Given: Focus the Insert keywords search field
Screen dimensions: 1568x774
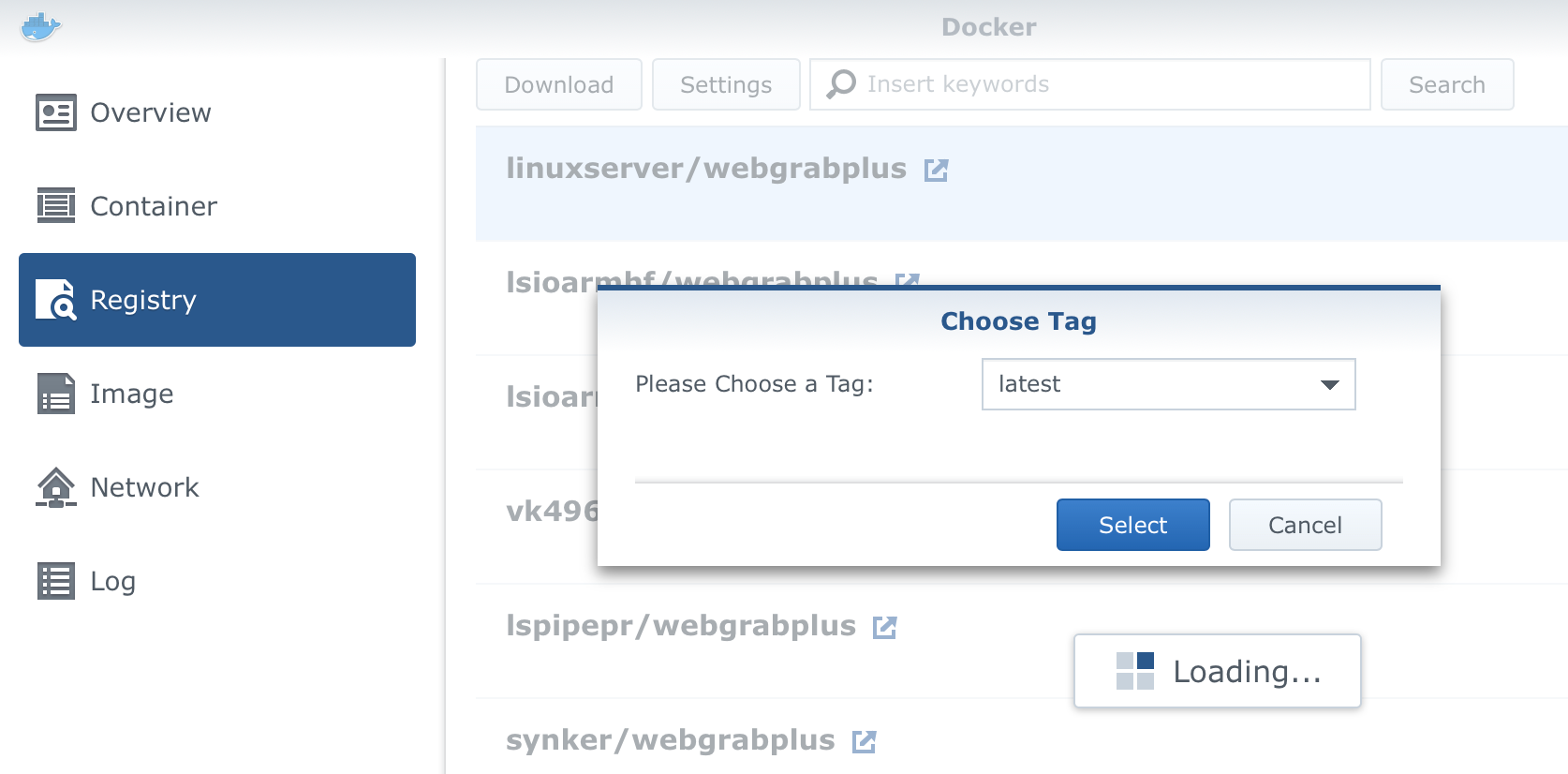Looking at the screenshot, I should (x=1089, y=84).
